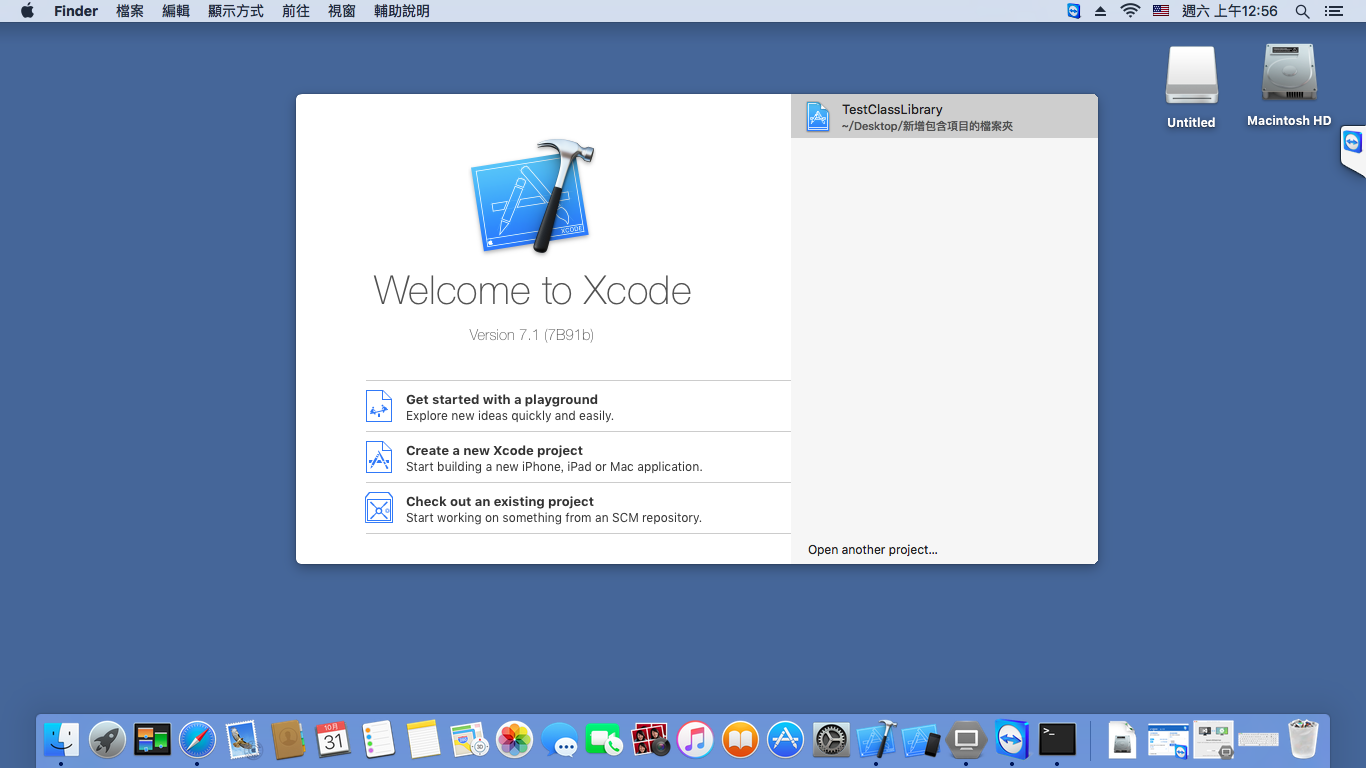Open Wi-Fi status in menu bar
The height and width of the screenshot is (768, 1366).
tap(1130, 11)
